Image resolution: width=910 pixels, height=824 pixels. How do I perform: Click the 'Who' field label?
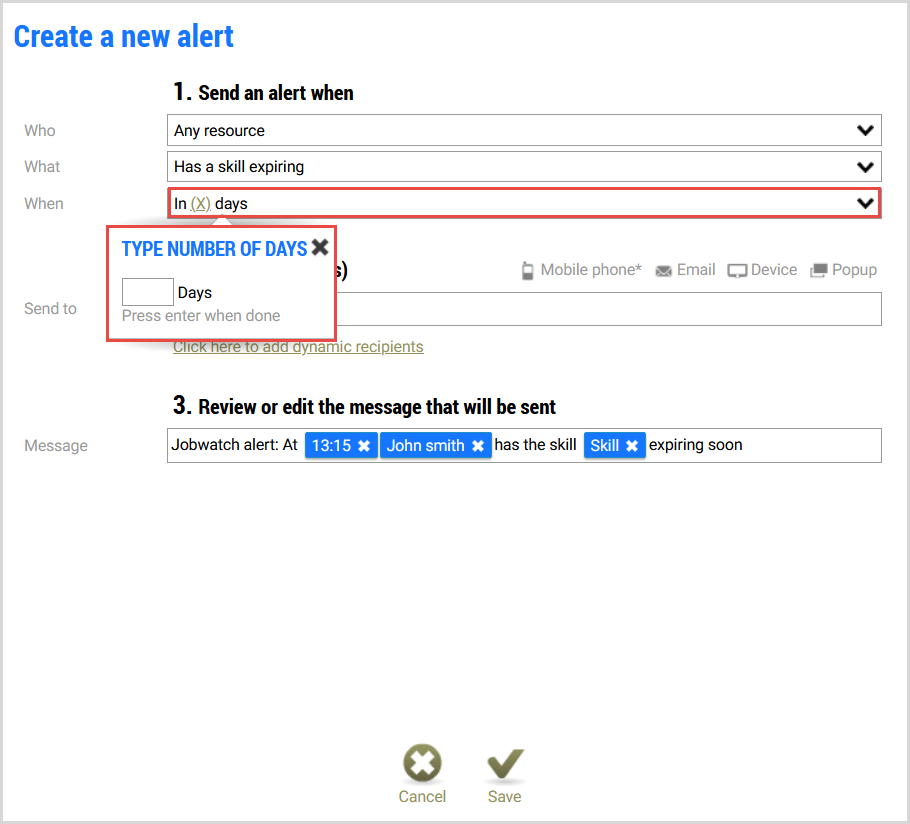pos(39,131)
